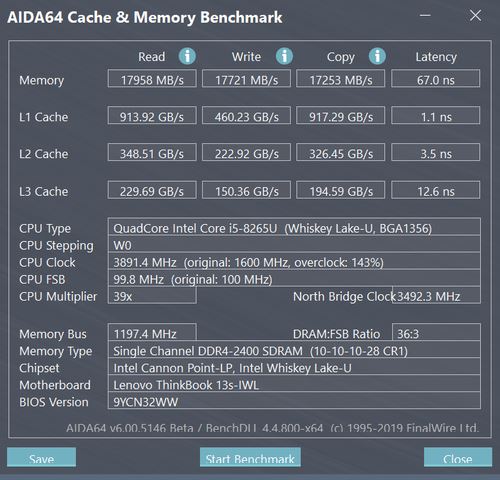Image resolution: width=500 pixels, height=480 pixels.
Task: Close the window with the X icon
Action: click(475, 15)
